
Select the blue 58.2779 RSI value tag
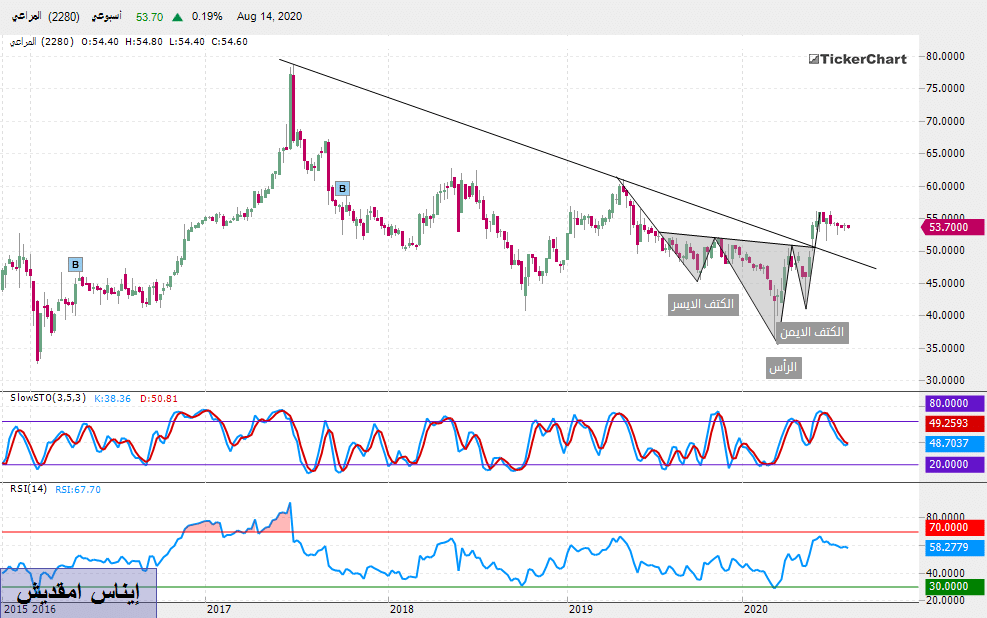coord(947,548)
